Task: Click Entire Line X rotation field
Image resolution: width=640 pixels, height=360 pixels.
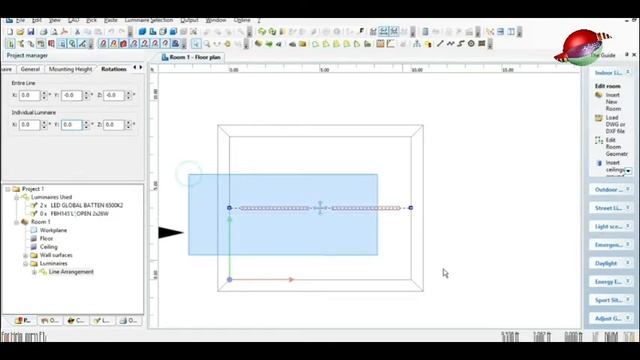Action: pos(29,95)
